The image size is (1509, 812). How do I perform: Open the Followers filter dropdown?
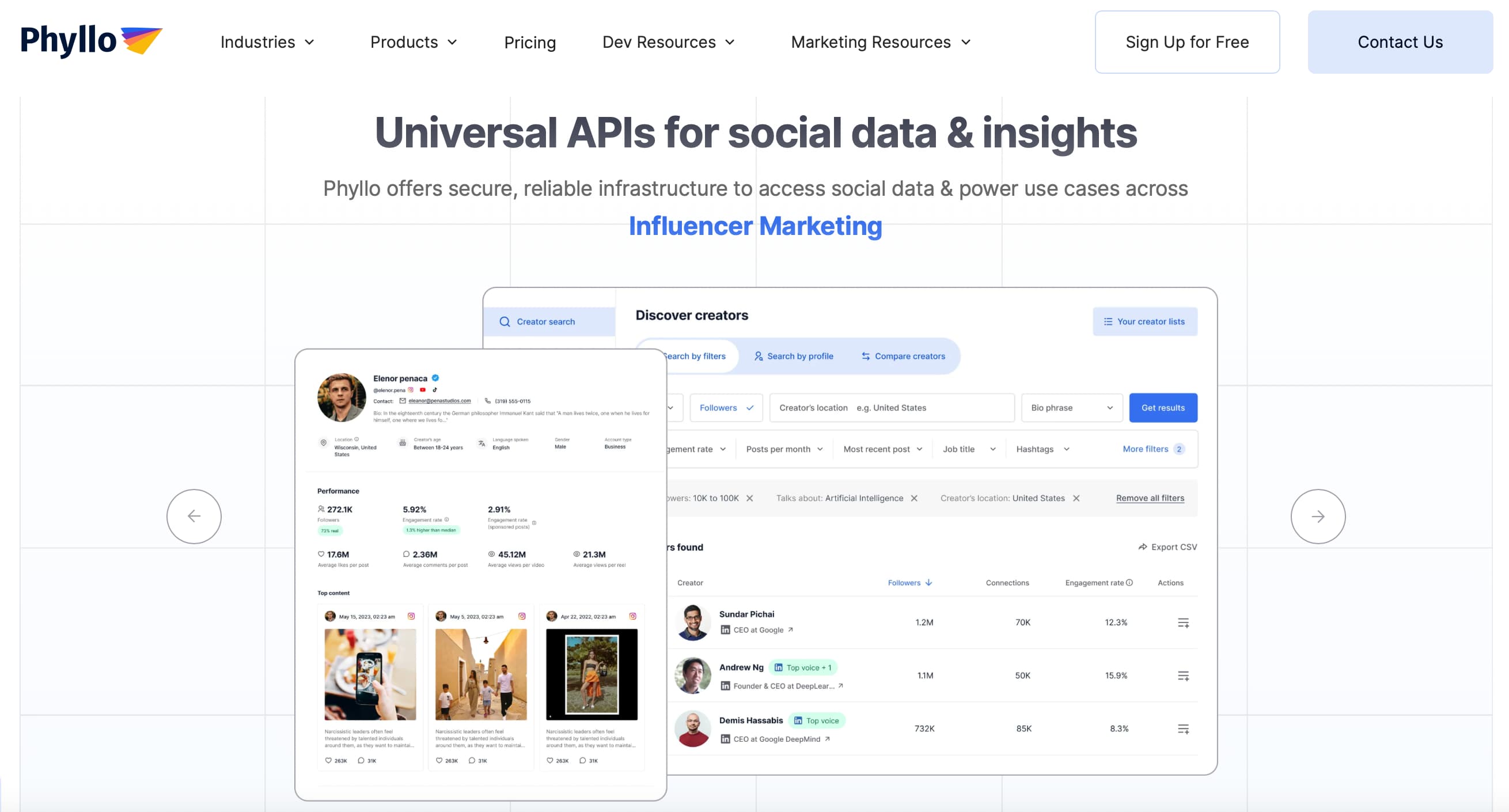point(726,408)
